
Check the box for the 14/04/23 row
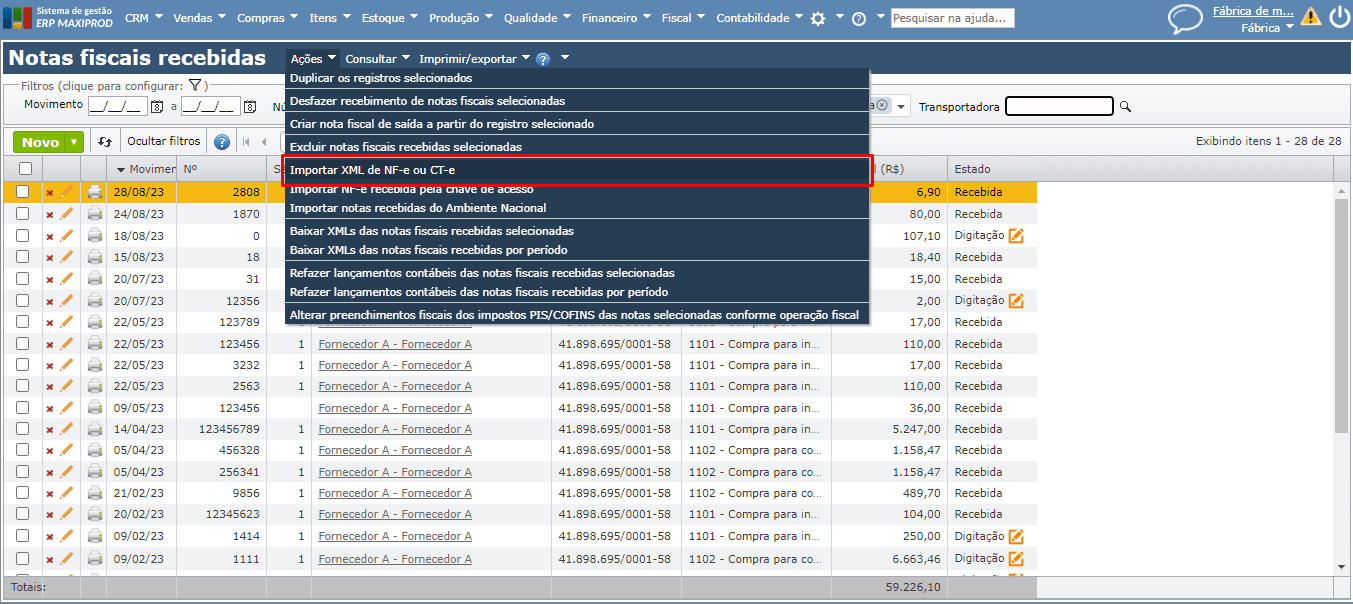[22, 429]
